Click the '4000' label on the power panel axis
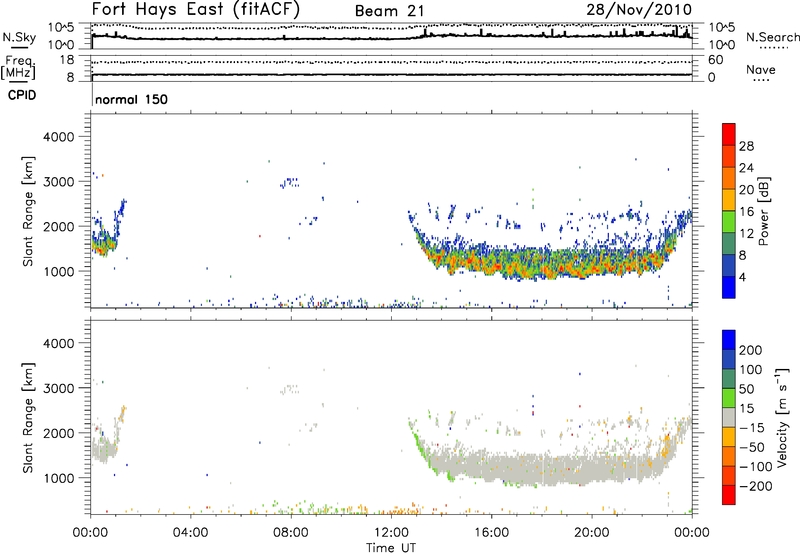 [x=59, y=137]
